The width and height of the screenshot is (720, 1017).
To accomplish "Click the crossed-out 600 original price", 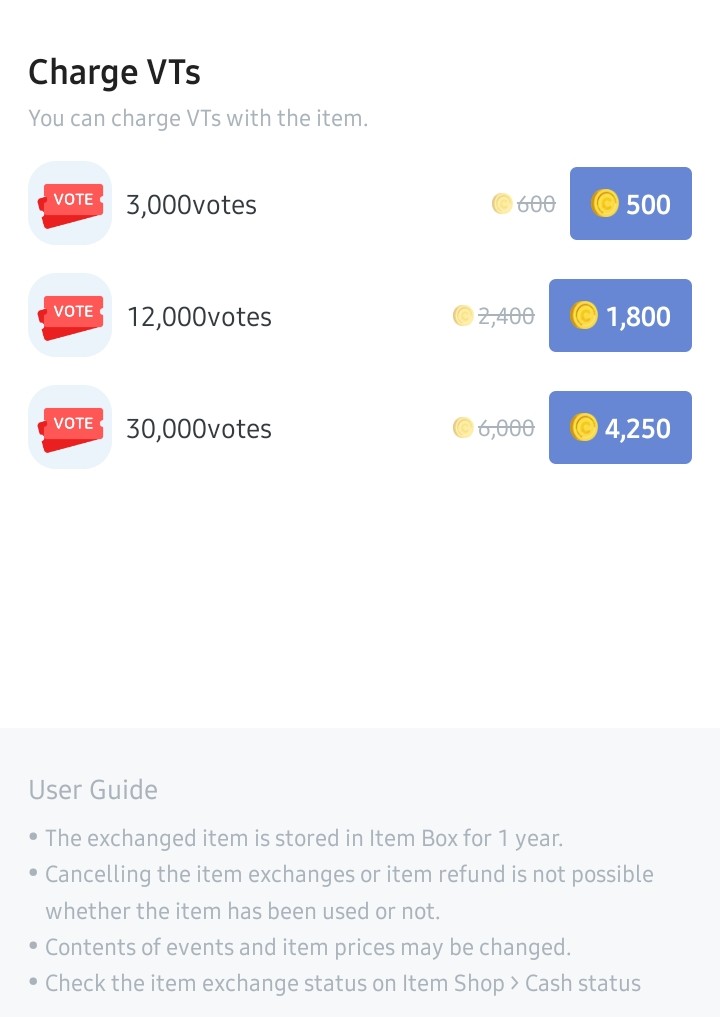I will [536, 204].
